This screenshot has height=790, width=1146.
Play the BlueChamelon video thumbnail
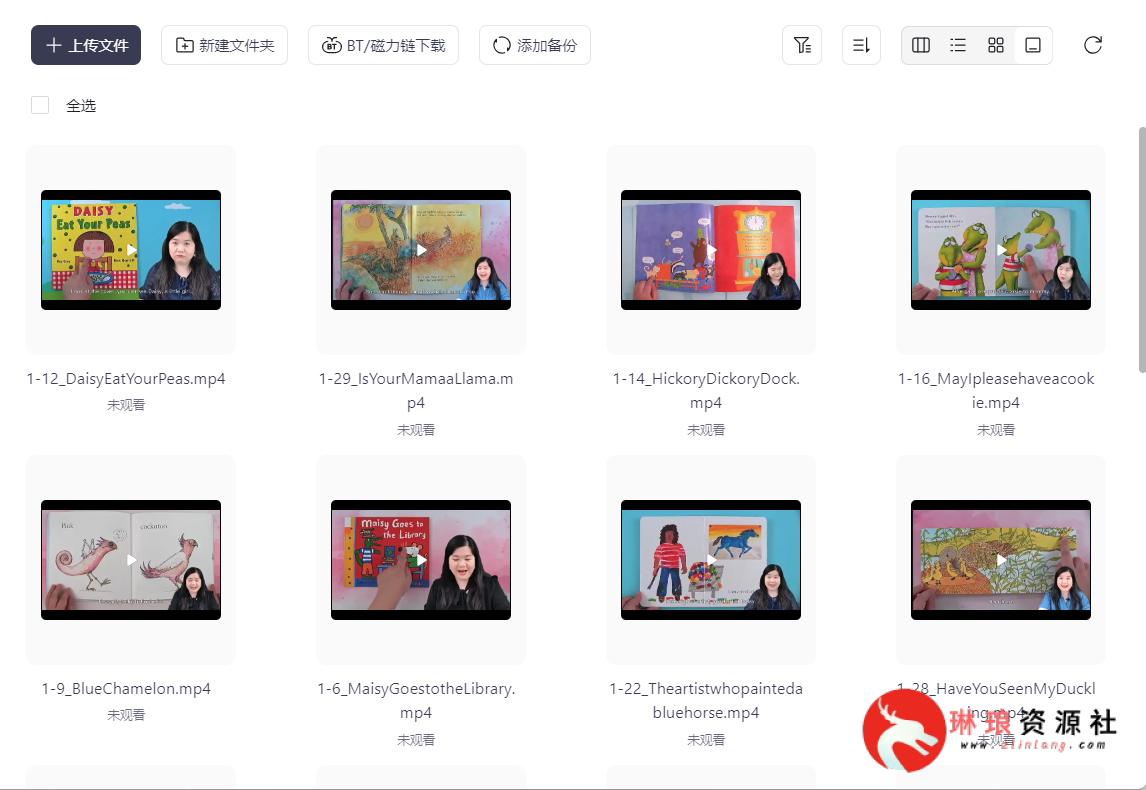(x=131, y=560)
